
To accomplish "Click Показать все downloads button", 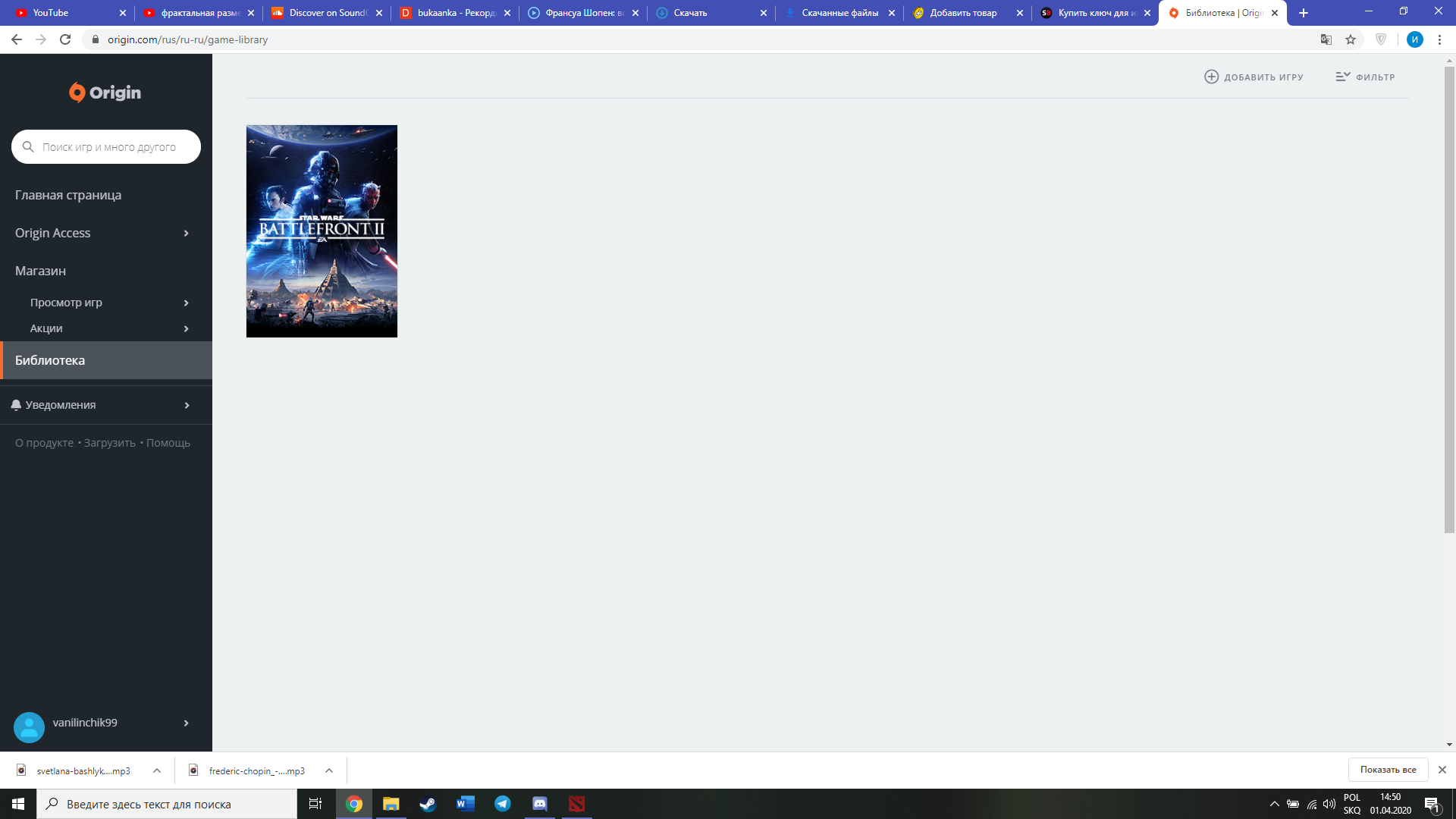I will click(1388, 770).
